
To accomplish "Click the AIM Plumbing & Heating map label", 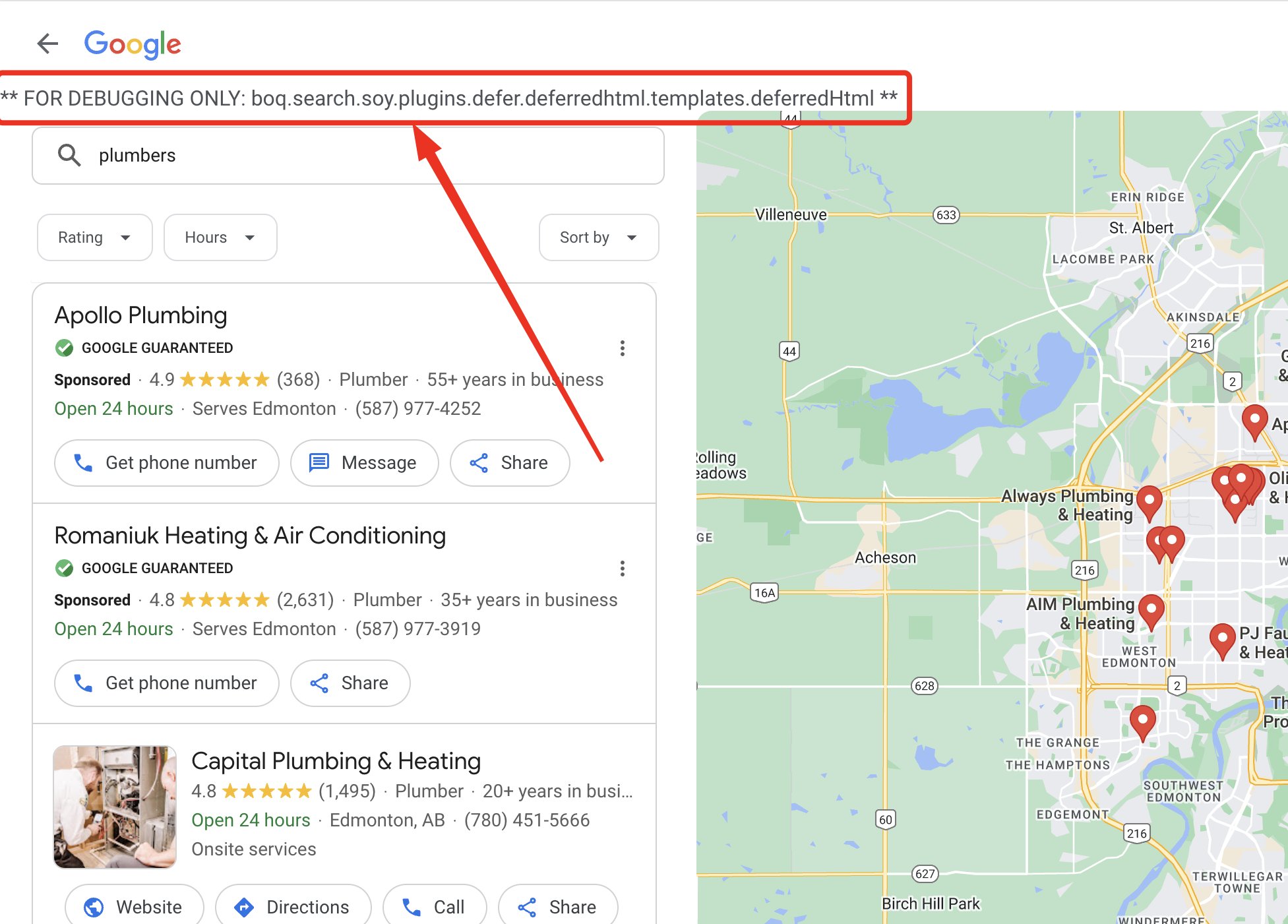I will (1080, 613).
